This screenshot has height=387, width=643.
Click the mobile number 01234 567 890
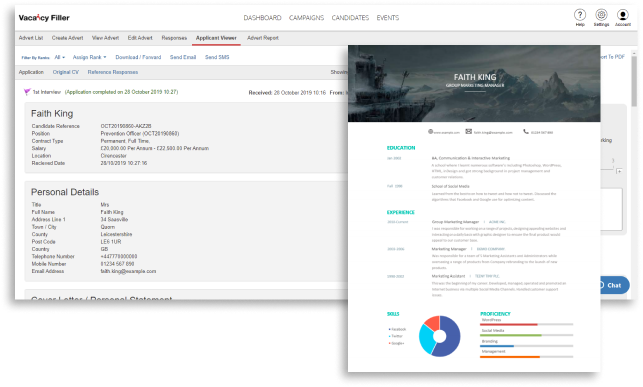tap(117, 264)
